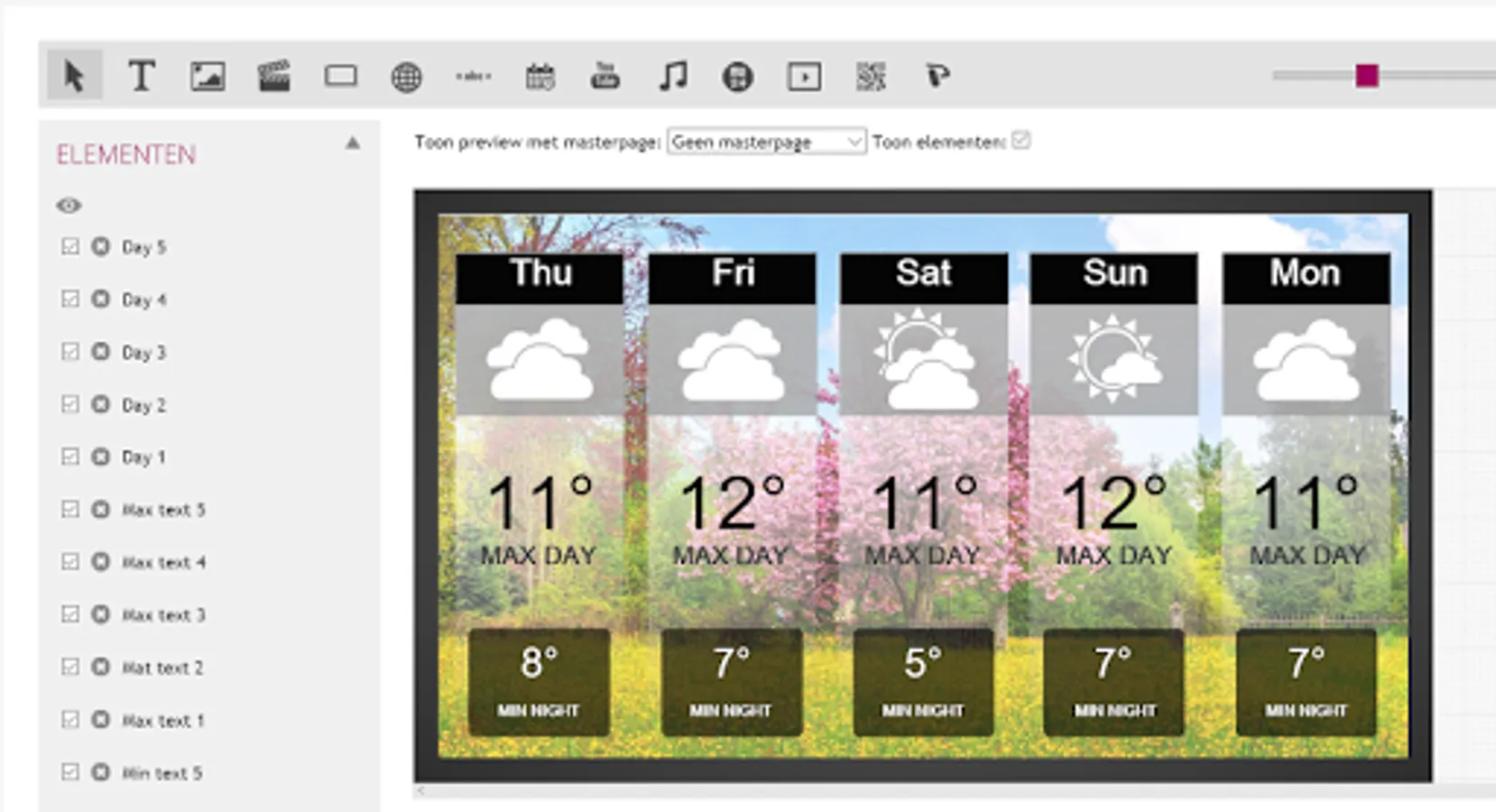Click the round remove icon beside Day 3
1496x812 pixels.
[x=100, y=352]
